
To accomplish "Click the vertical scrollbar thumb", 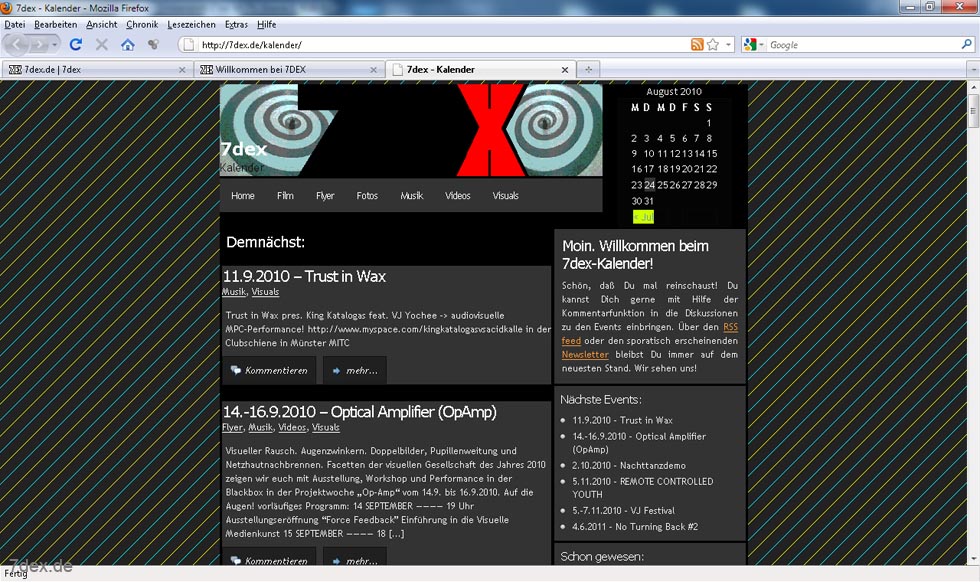I will click(x=973, y=110).
